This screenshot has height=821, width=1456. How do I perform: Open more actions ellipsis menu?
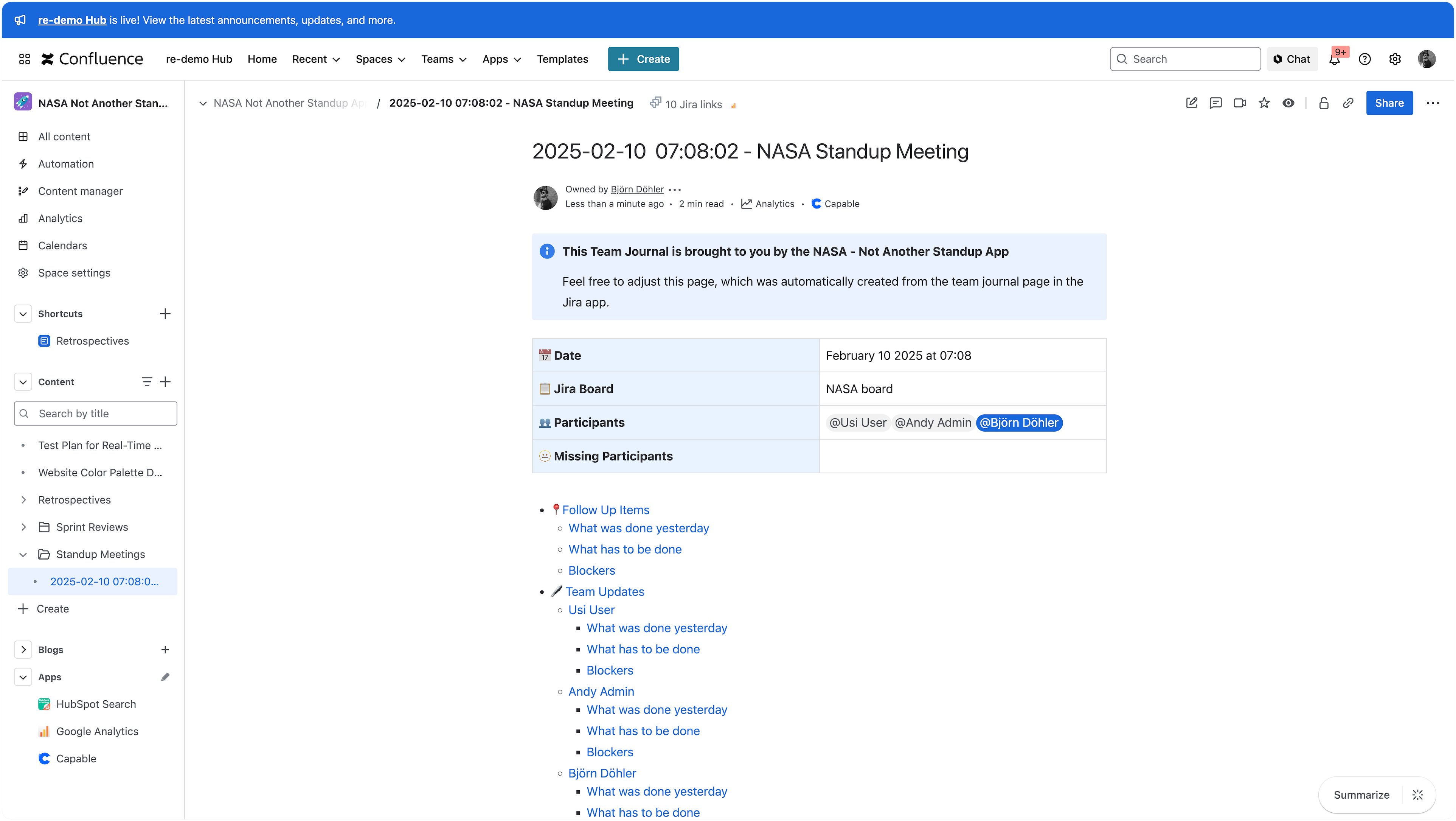point(1433,103)
